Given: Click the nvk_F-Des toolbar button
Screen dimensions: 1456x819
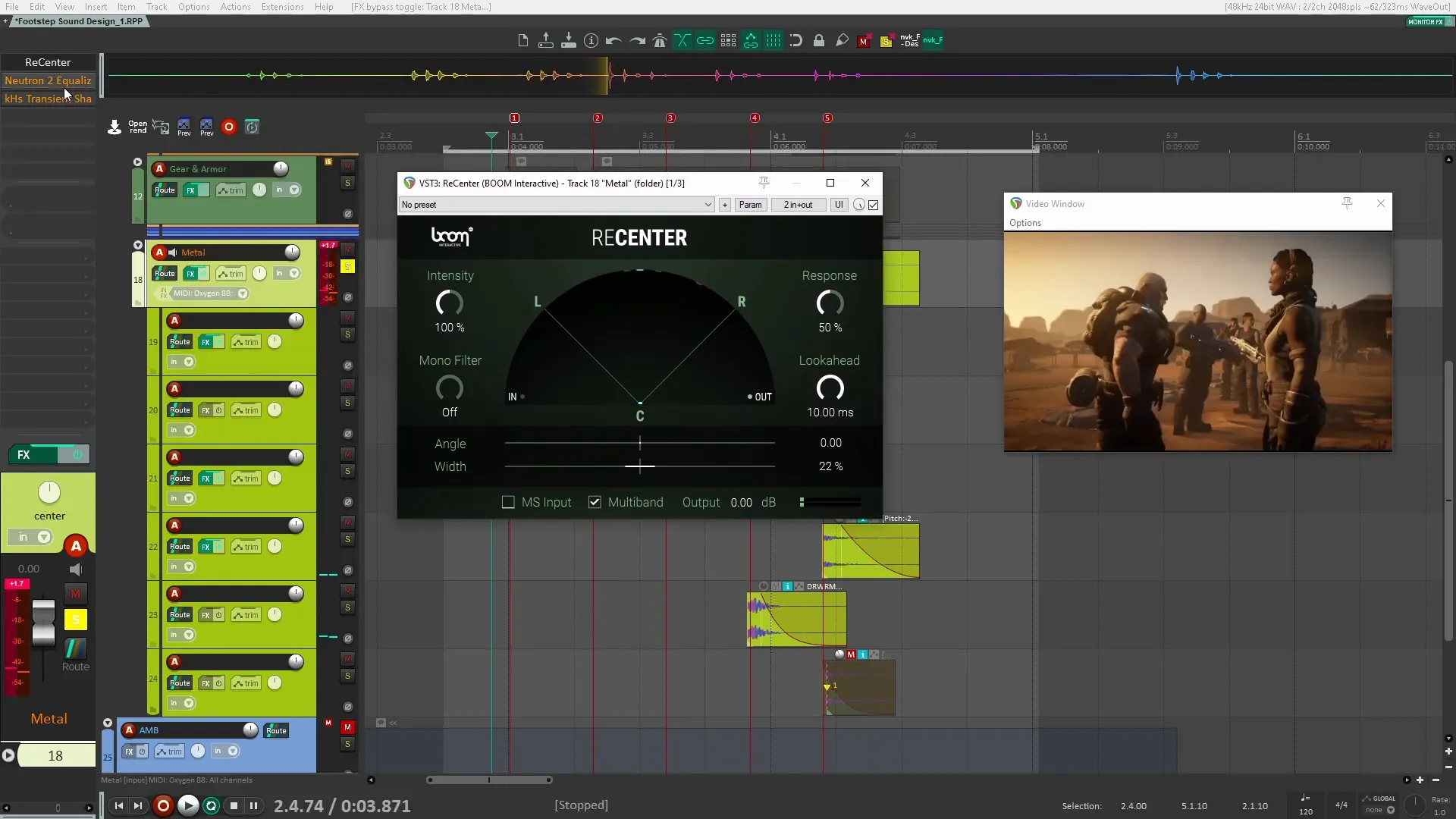Looking at the screenshot, I should pyautogui.click(x=909, y=41).
